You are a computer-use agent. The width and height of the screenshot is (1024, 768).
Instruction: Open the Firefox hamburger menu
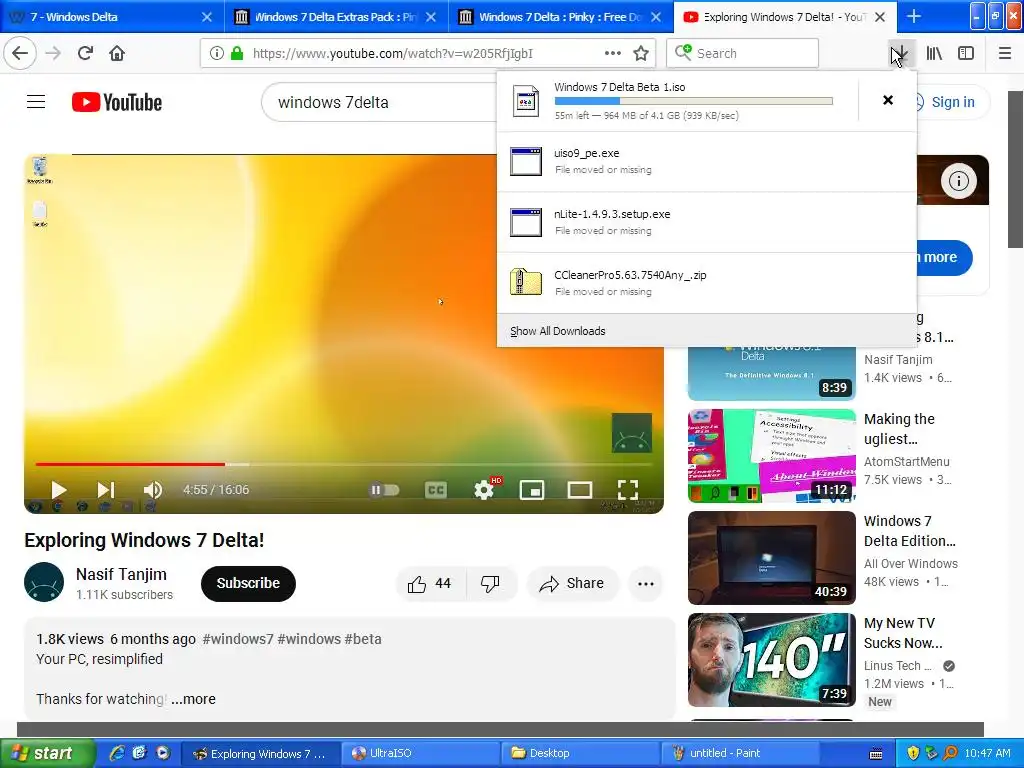coord(1005,53)
